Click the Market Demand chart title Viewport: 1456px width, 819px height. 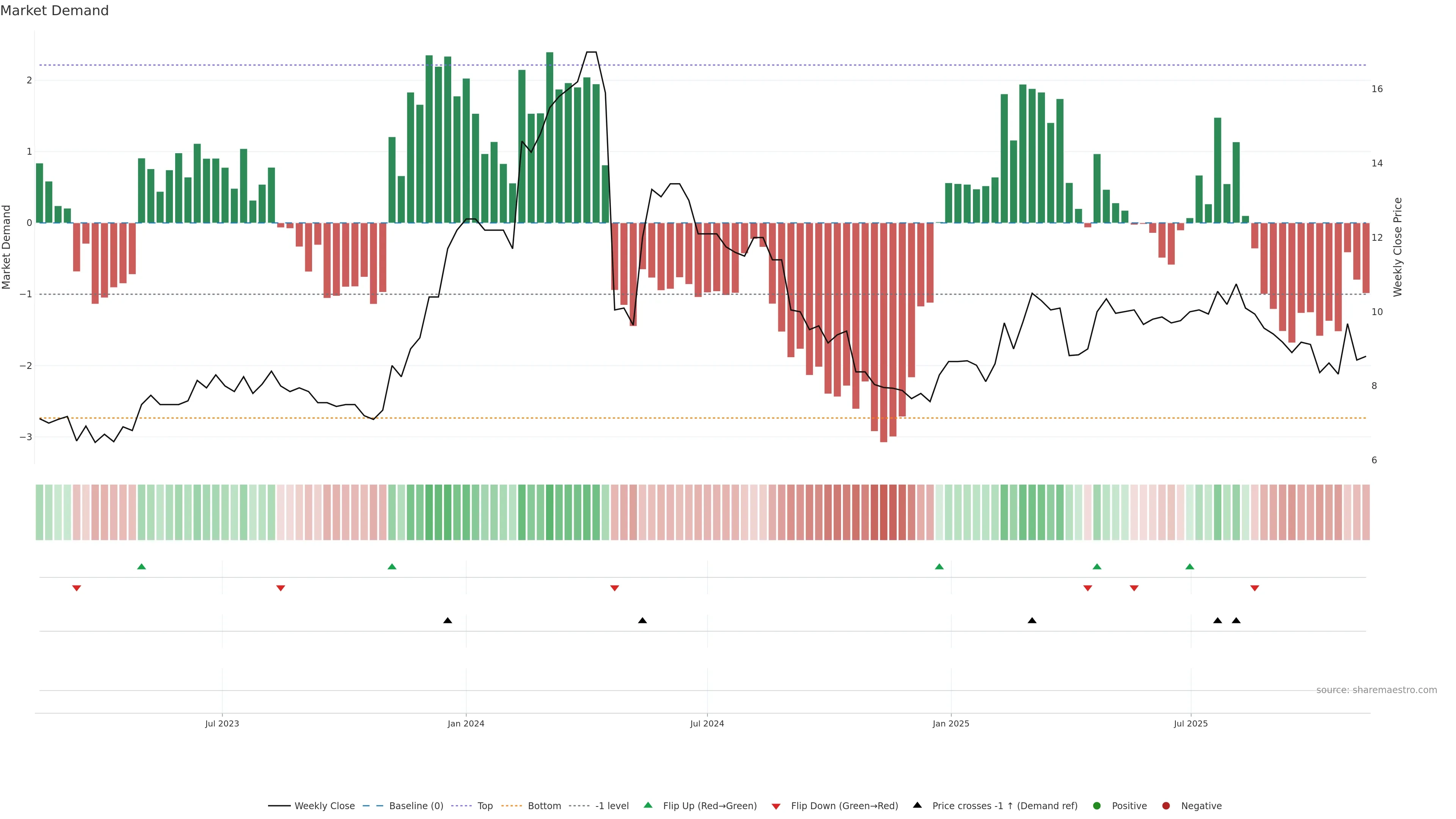click(54, 11)
